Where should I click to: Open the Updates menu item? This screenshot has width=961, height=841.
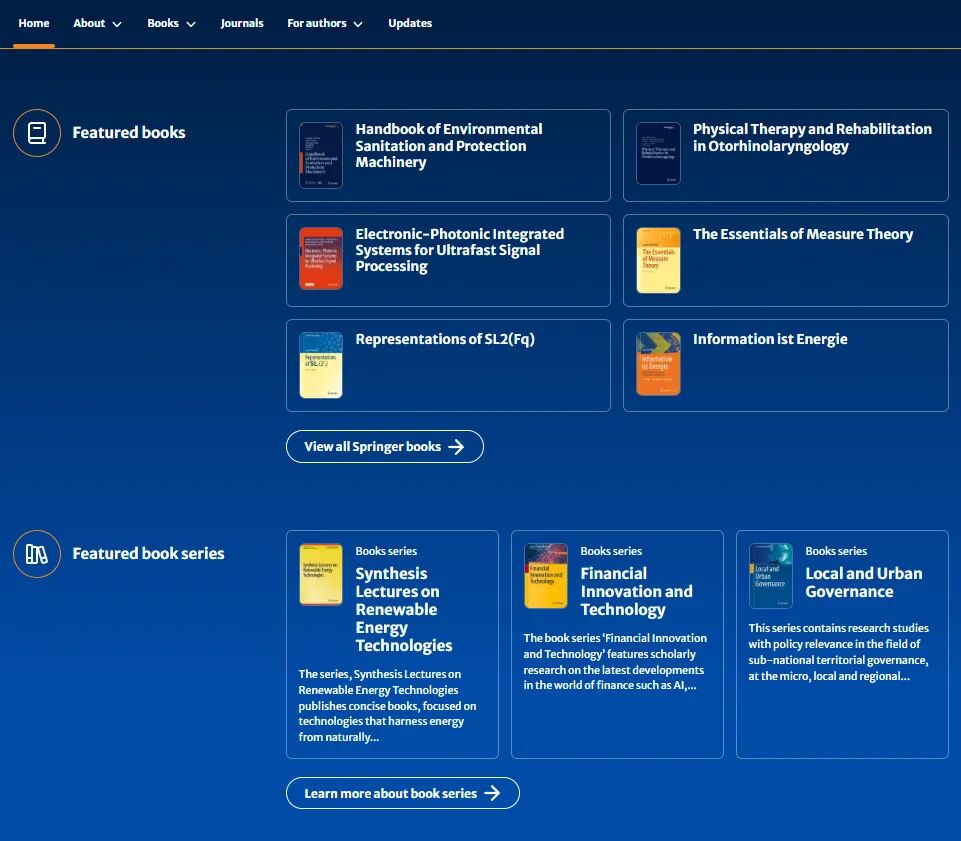(x=410, y=23)
